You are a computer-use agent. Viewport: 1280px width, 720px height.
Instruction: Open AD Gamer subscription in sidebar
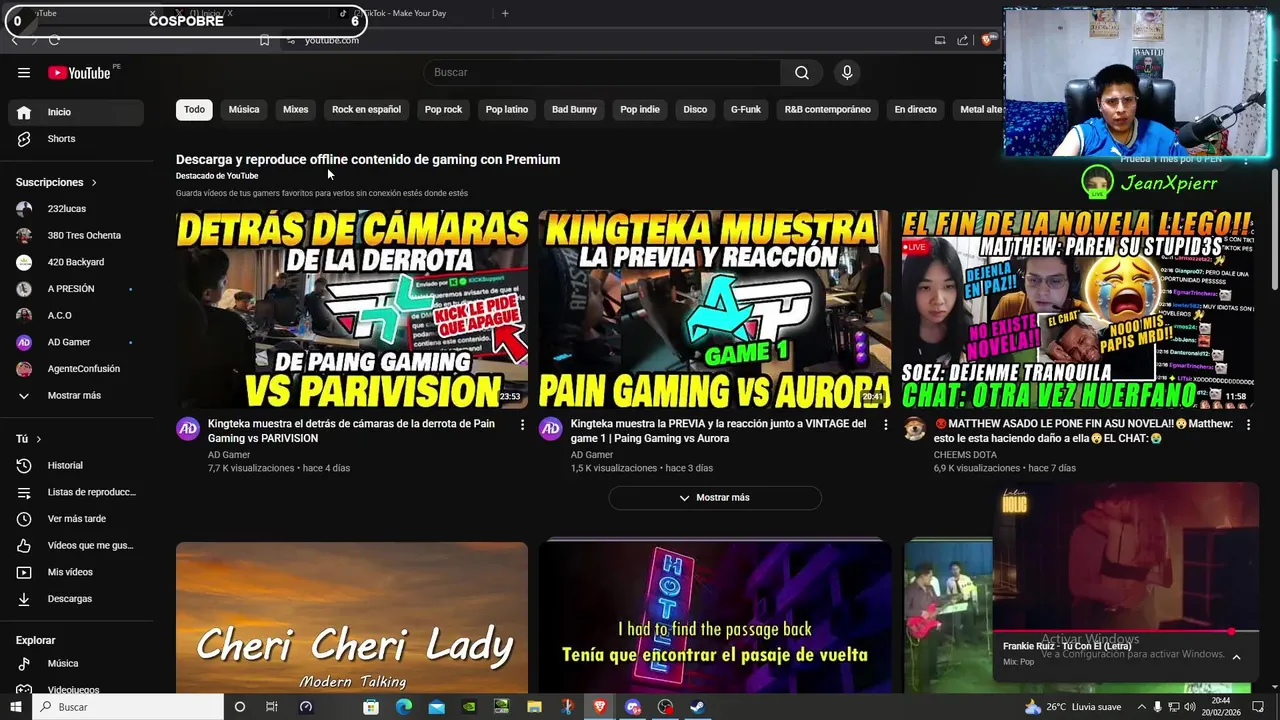coord(76,342)
